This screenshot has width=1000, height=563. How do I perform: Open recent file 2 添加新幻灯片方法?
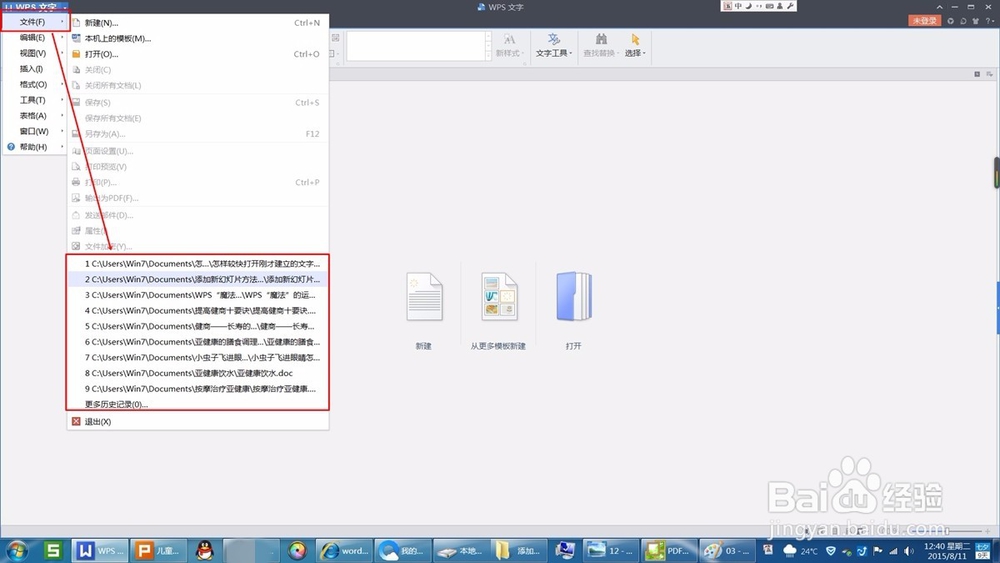tap(198, 279)
